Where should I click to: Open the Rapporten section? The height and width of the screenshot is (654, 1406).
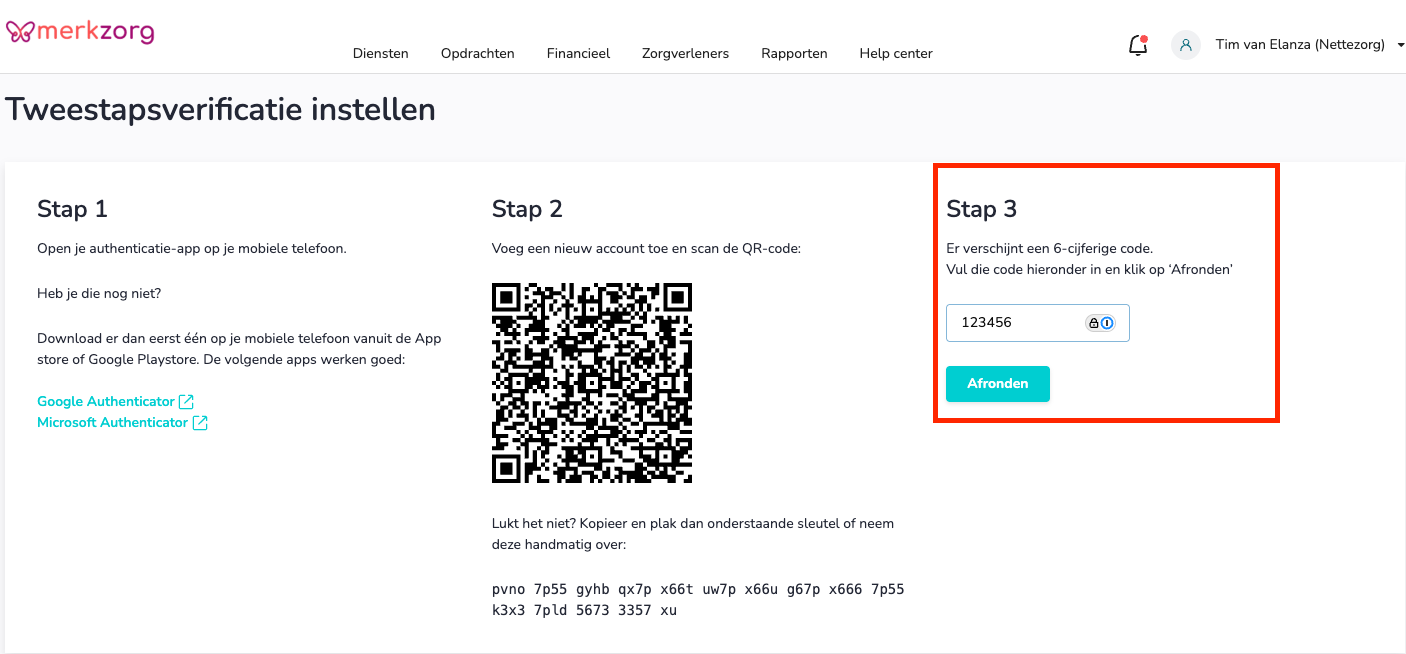[794, 54]
